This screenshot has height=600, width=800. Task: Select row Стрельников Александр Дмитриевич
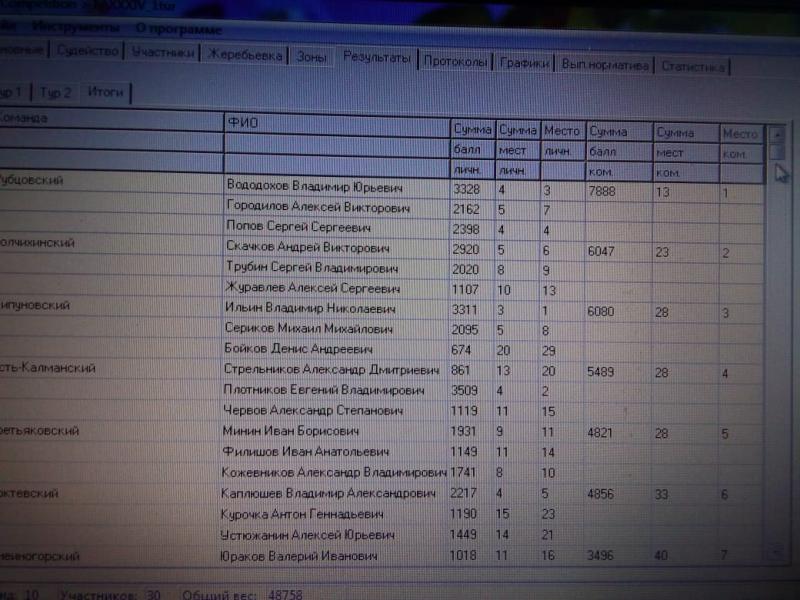point(331,369)
